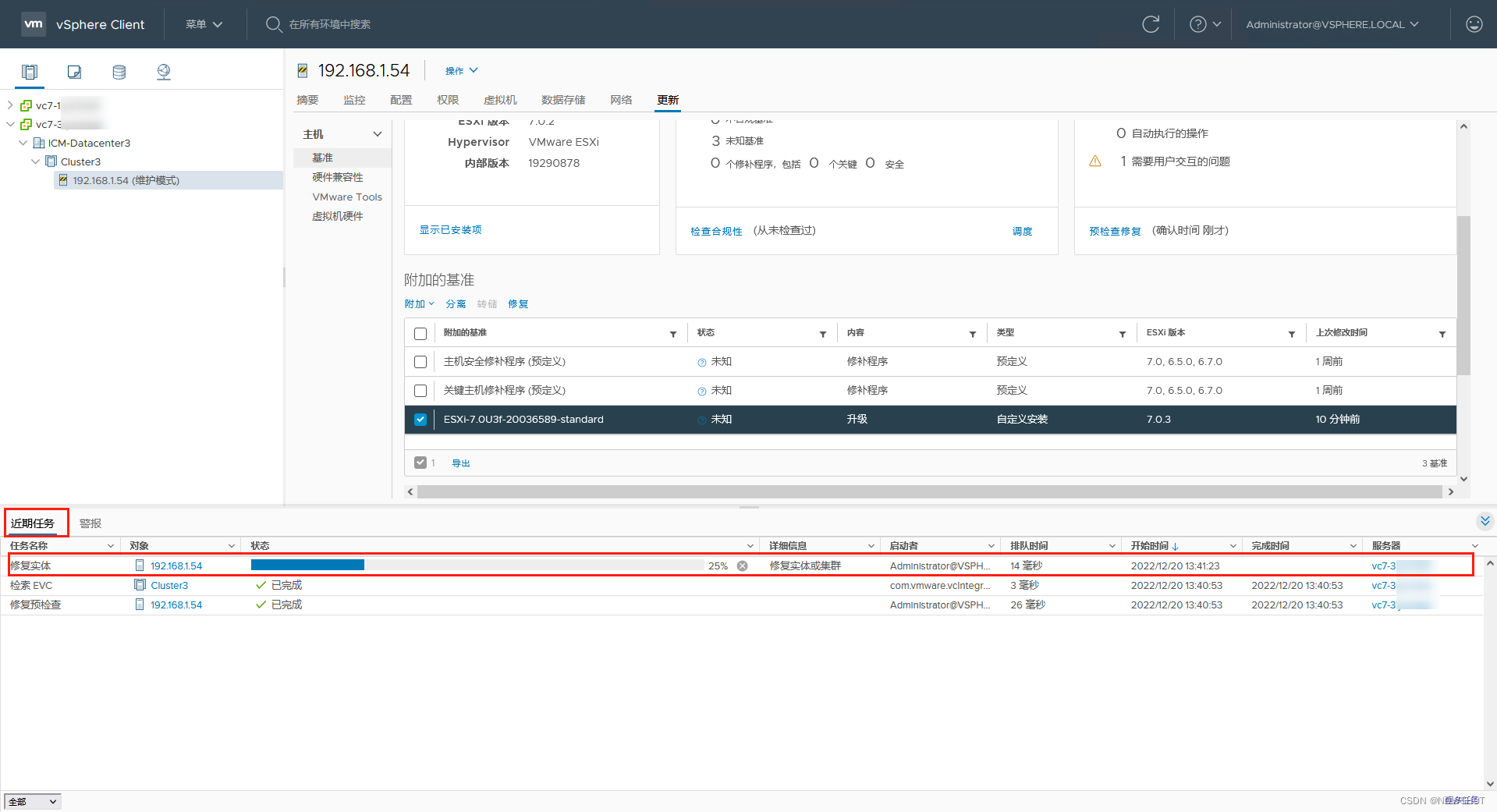Click the 导出 export link

(x=461, y=463)
